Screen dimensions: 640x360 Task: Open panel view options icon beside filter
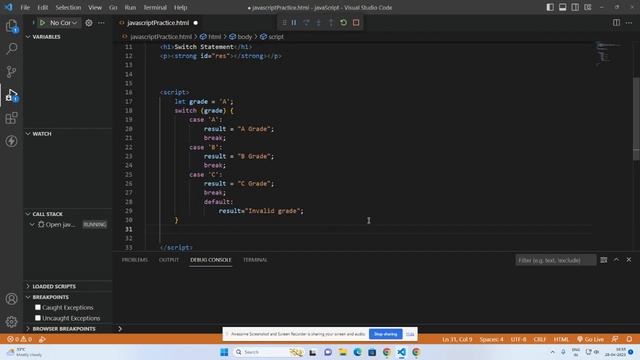point(604,260)
